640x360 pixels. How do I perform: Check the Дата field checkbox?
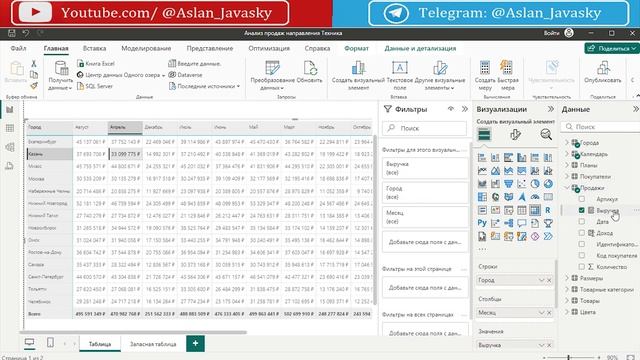tap(582, 221)
